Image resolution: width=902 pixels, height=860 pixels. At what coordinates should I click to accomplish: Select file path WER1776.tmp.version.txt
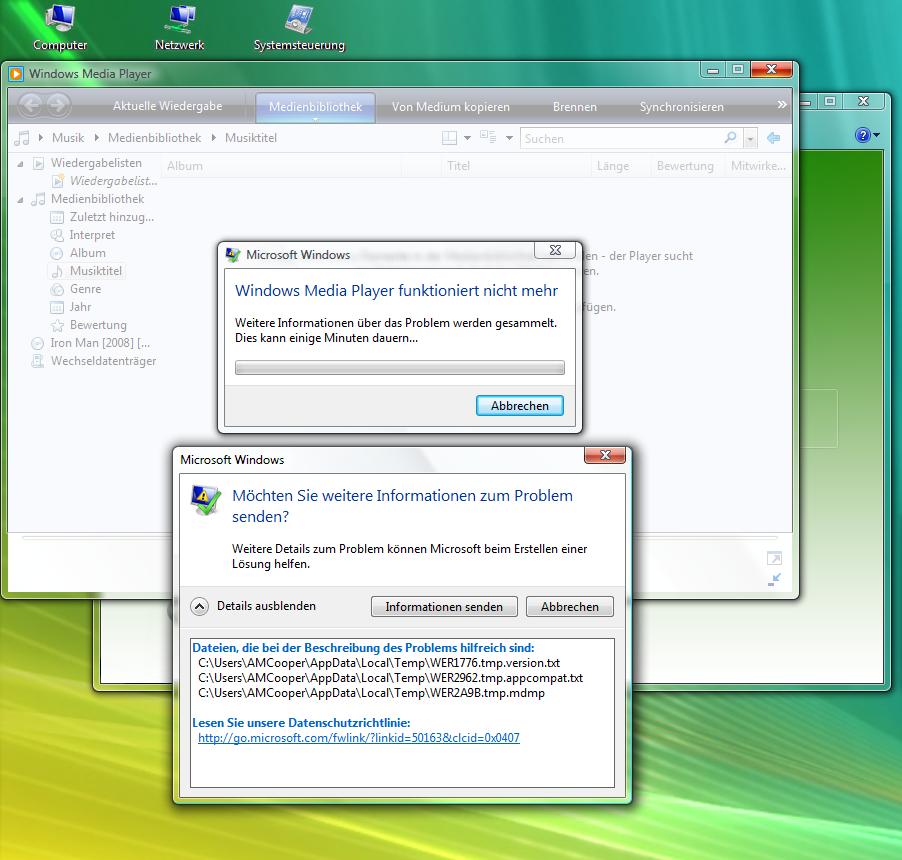pos(379,663)
